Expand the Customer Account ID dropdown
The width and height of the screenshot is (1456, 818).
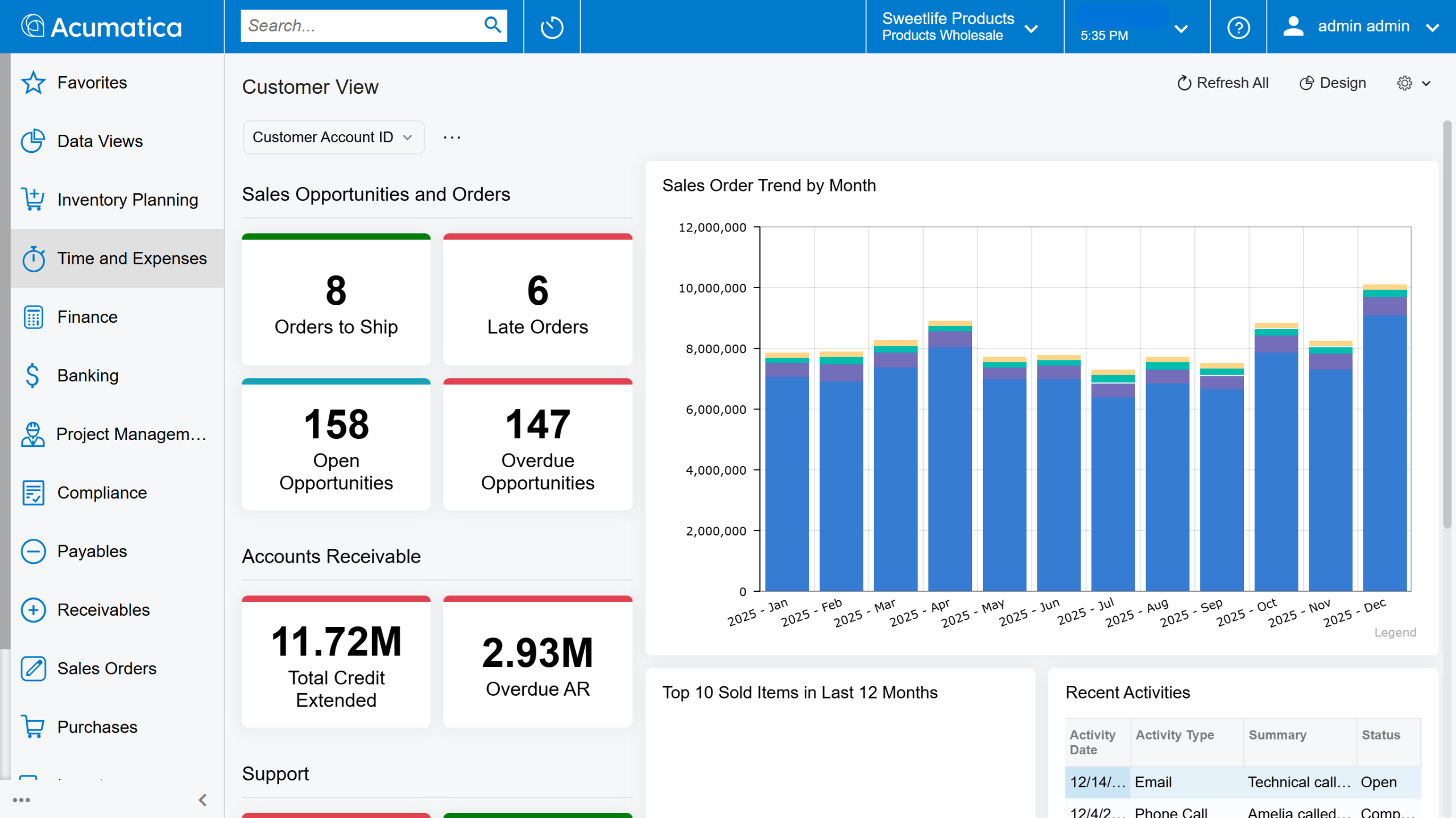coord(333,138)
